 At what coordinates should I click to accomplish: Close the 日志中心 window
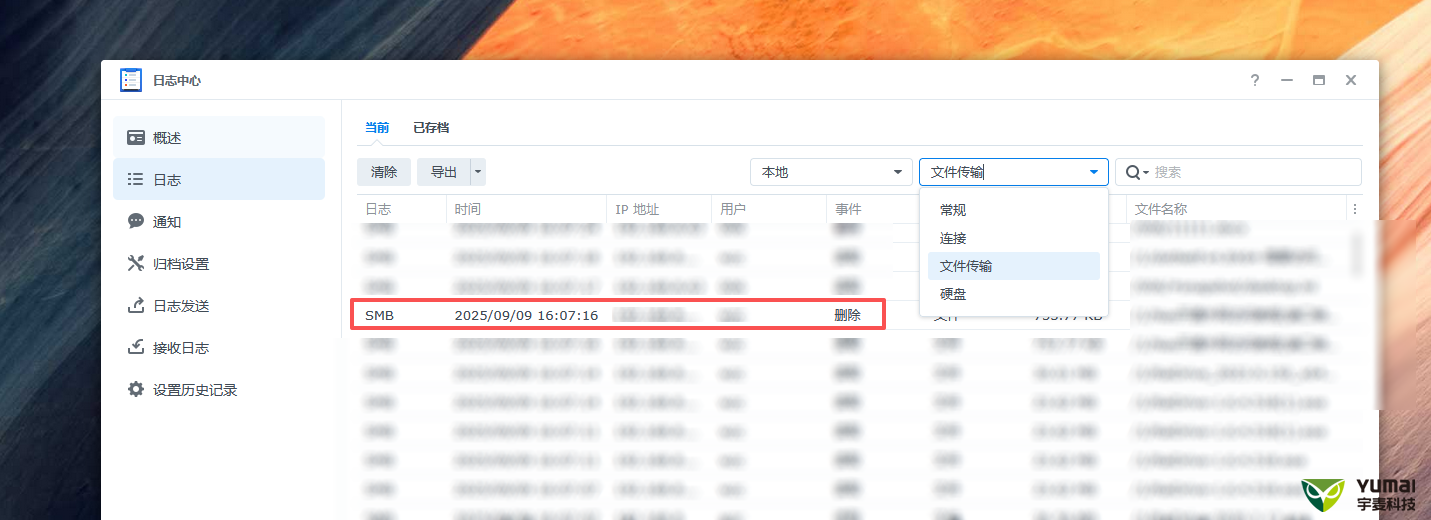tap(1351, 80)
